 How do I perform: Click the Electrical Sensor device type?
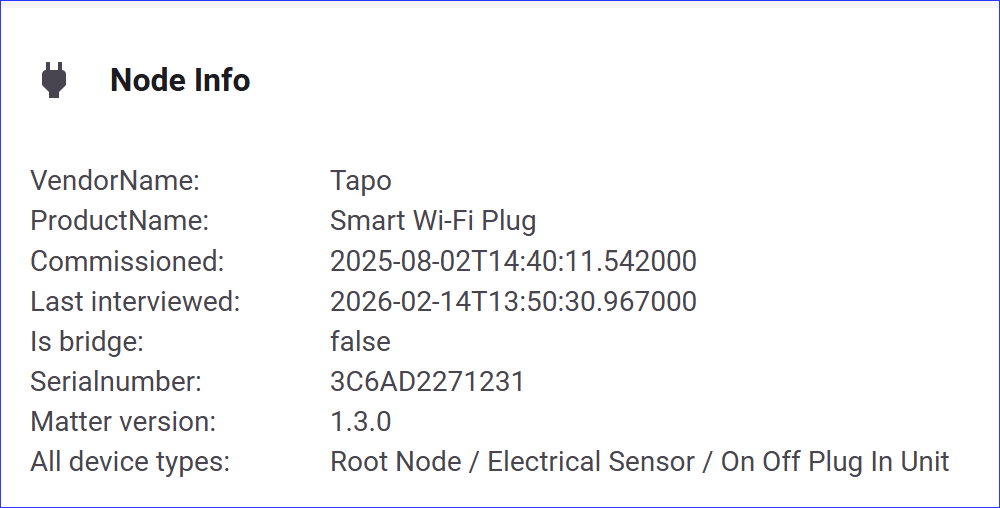[x=591, y=462]
